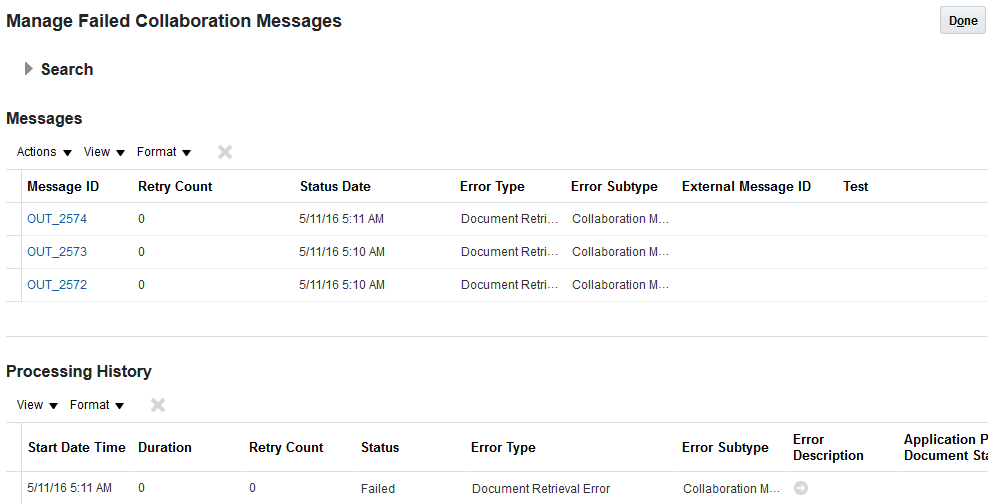The image size is (991, 504).
Task: Open message OUT_2573 link
Action: coord(57,252)
